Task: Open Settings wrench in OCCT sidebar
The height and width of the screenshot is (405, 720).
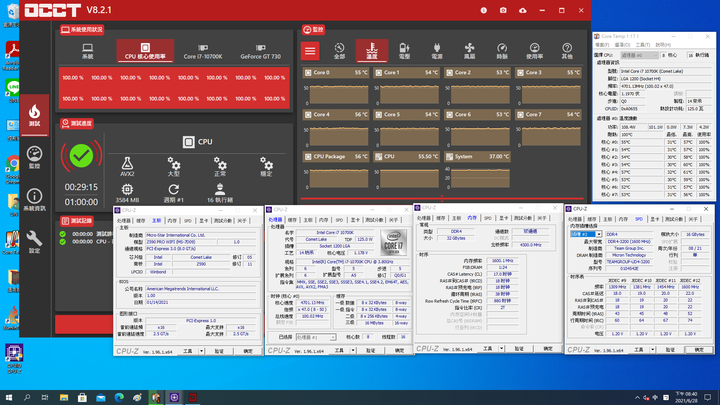Action: 34,242
